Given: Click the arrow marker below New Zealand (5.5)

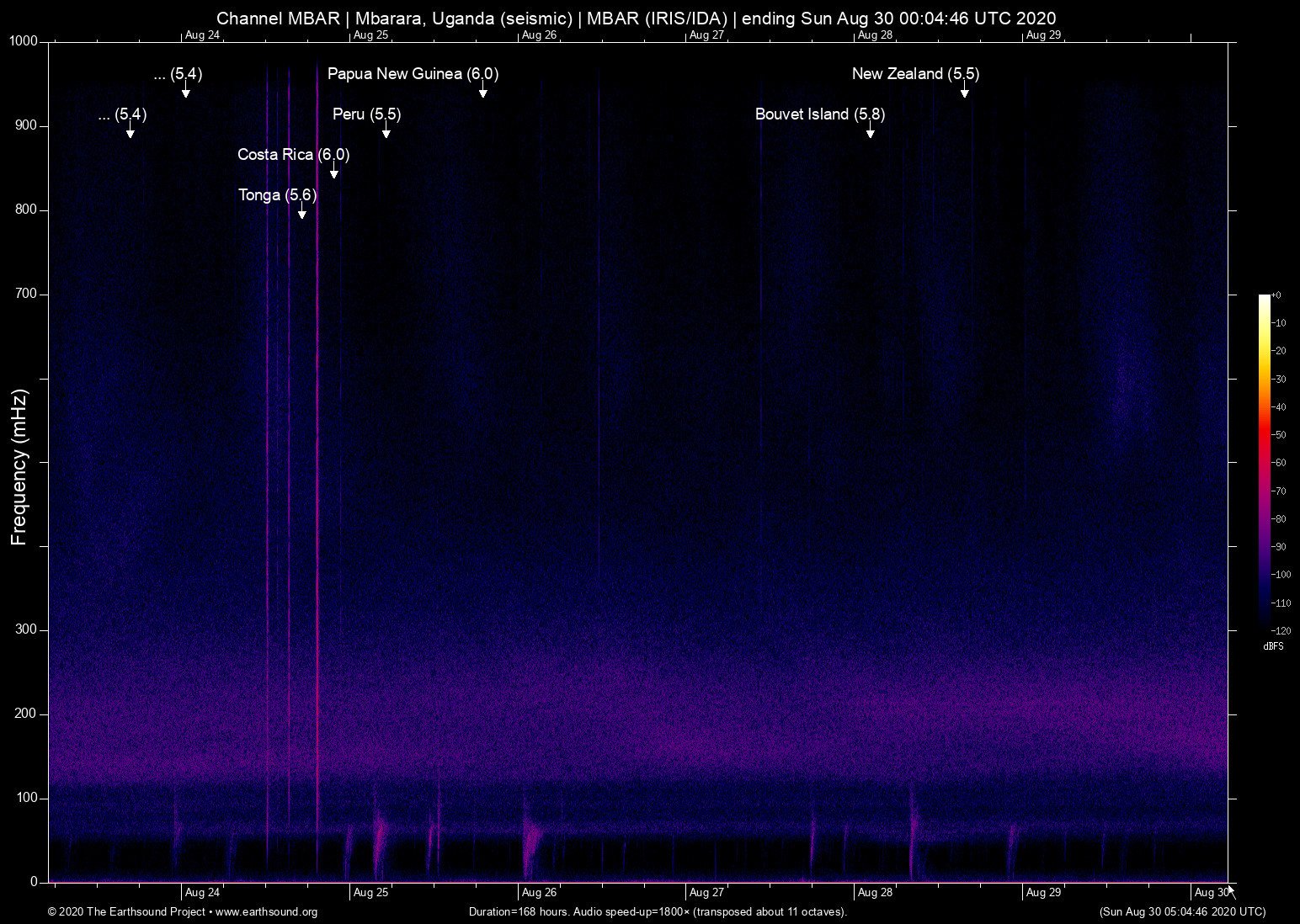Looking at the screenshot, I should point(964,92).
